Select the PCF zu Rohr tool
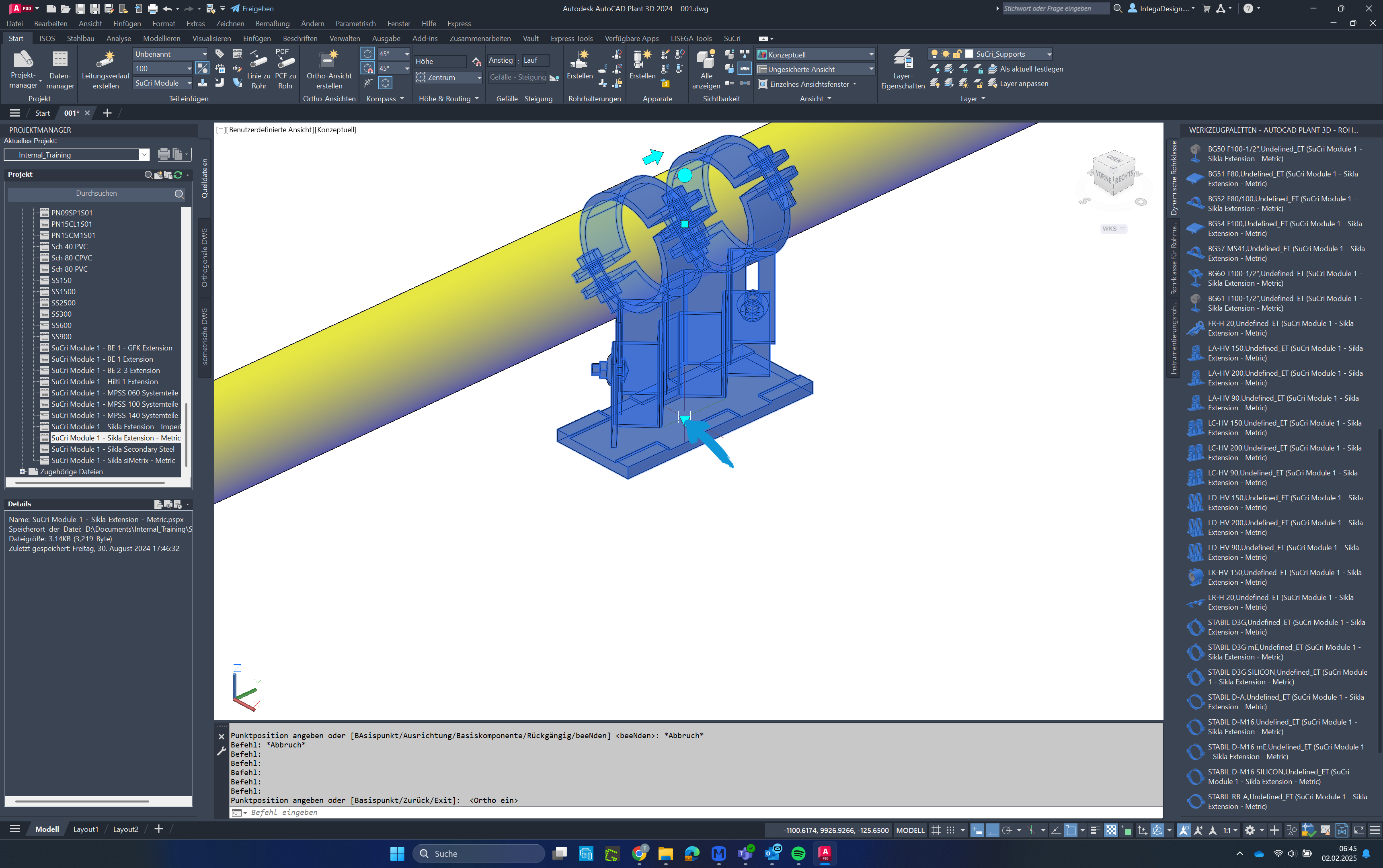This screenshot has height=868, width=1383. pos(285,69)
